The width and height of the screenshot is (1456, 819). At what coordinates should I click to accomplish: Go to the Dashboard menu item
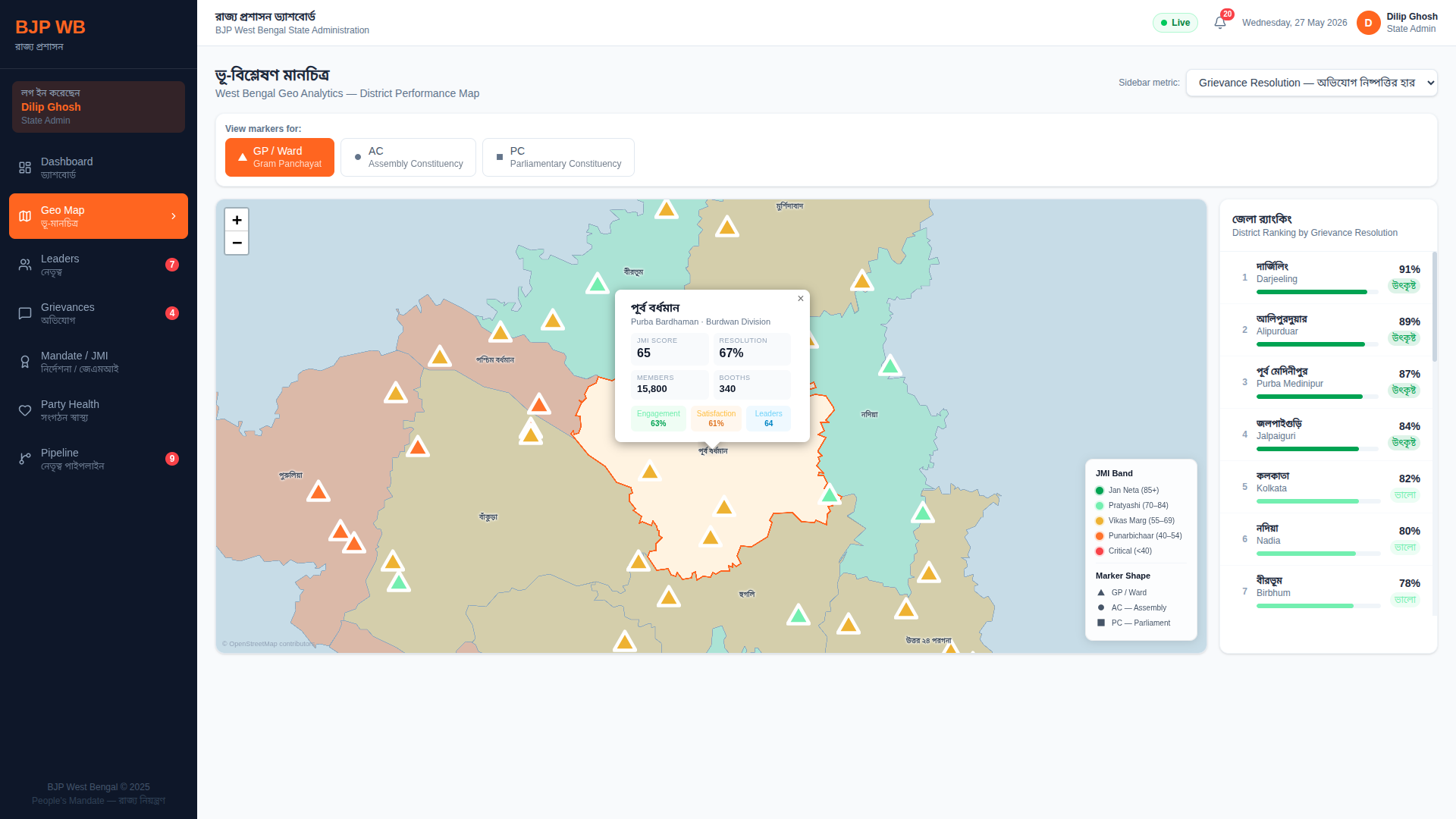pos(99,168)
